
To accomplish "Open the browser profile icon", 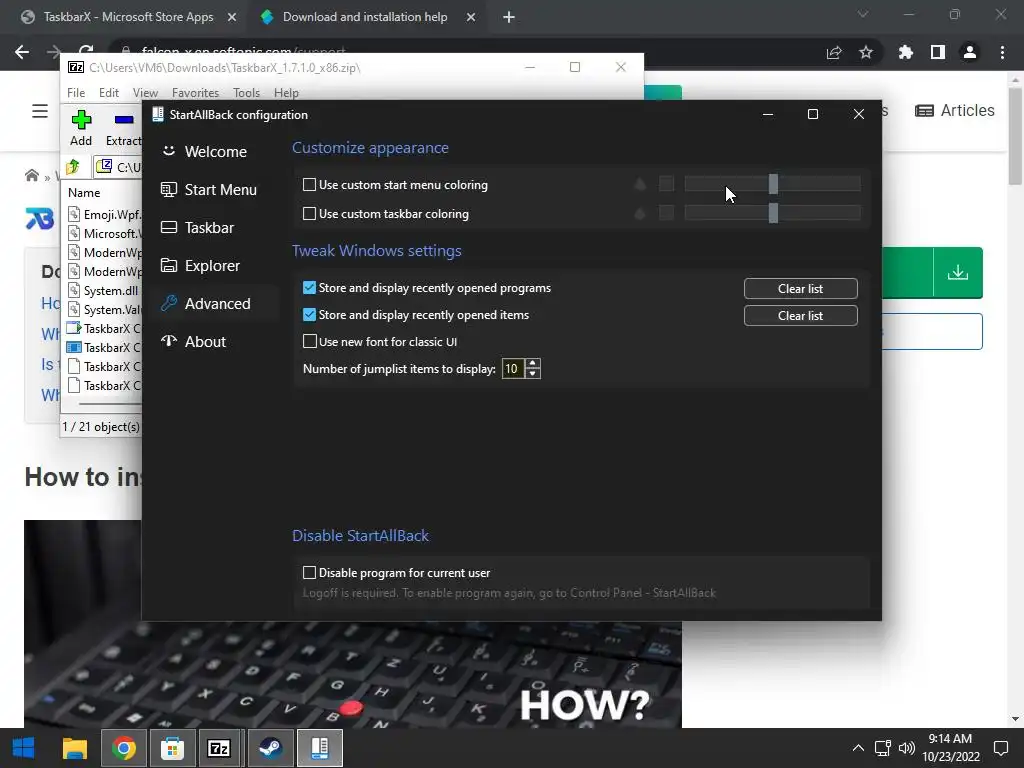I will [x=970, y=52].
